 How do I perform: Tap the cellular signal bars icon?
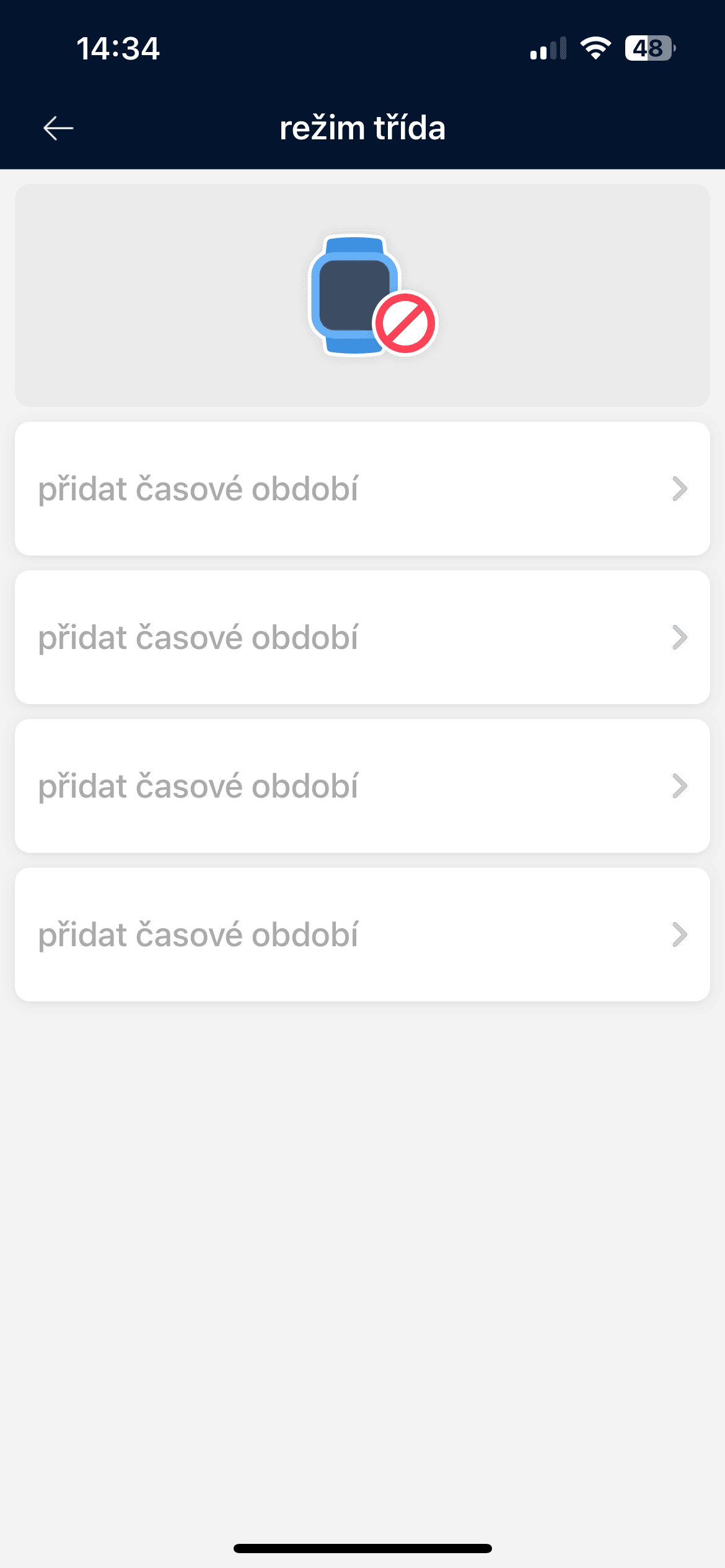point(548,48)
